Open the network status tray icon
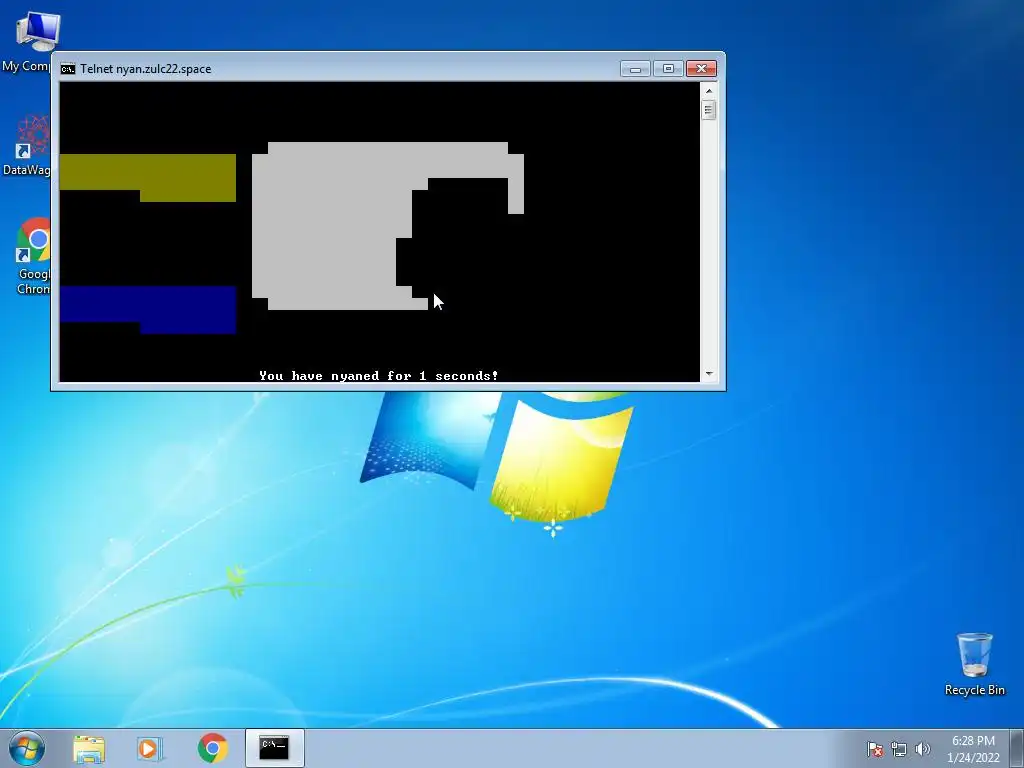The image size is (1024, 768). click(x=899, y=749)
